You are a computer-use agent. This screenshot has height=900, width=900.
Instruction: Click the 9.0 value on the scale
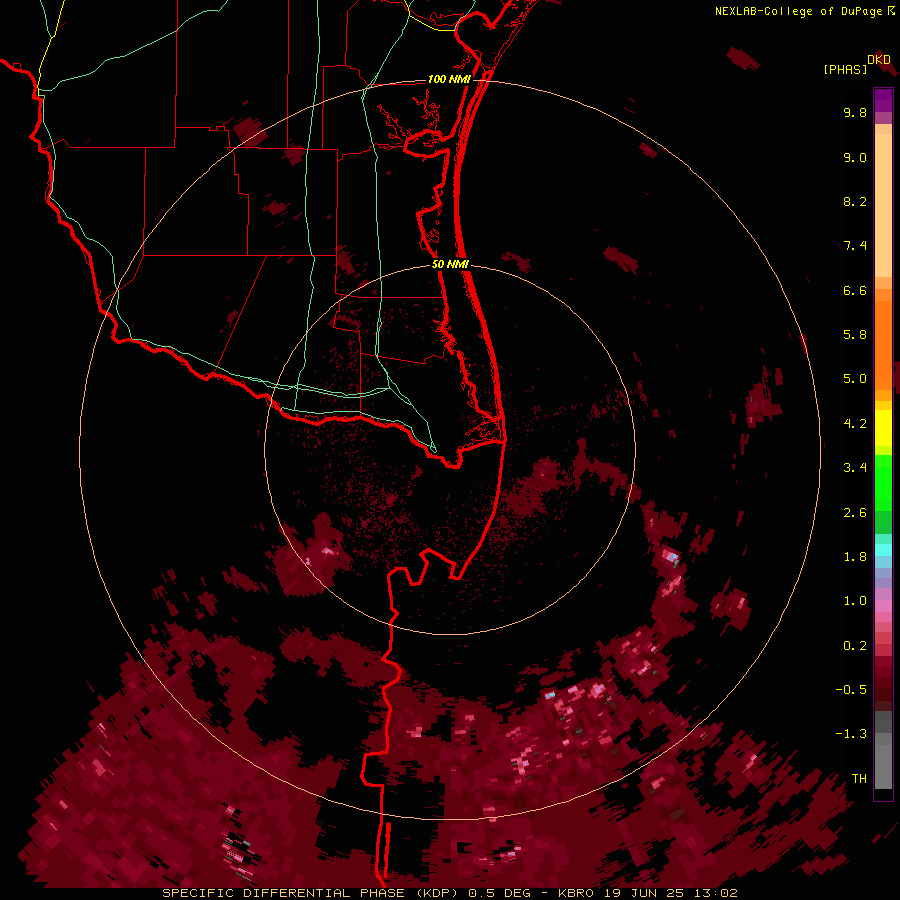[x=855, y=157]
